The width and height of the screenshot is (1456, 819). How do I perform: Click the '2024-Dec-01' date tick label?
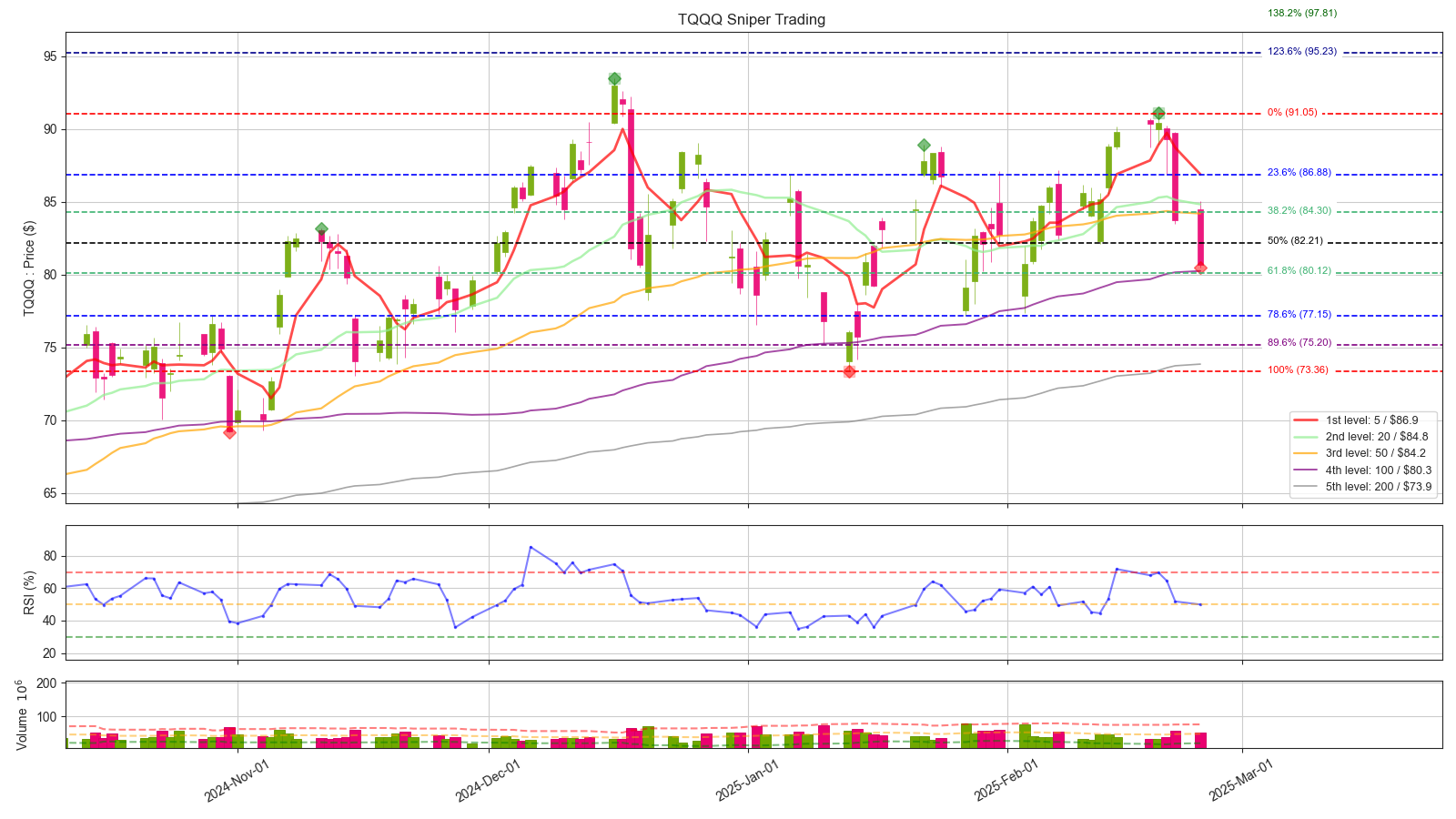point(488,781)
